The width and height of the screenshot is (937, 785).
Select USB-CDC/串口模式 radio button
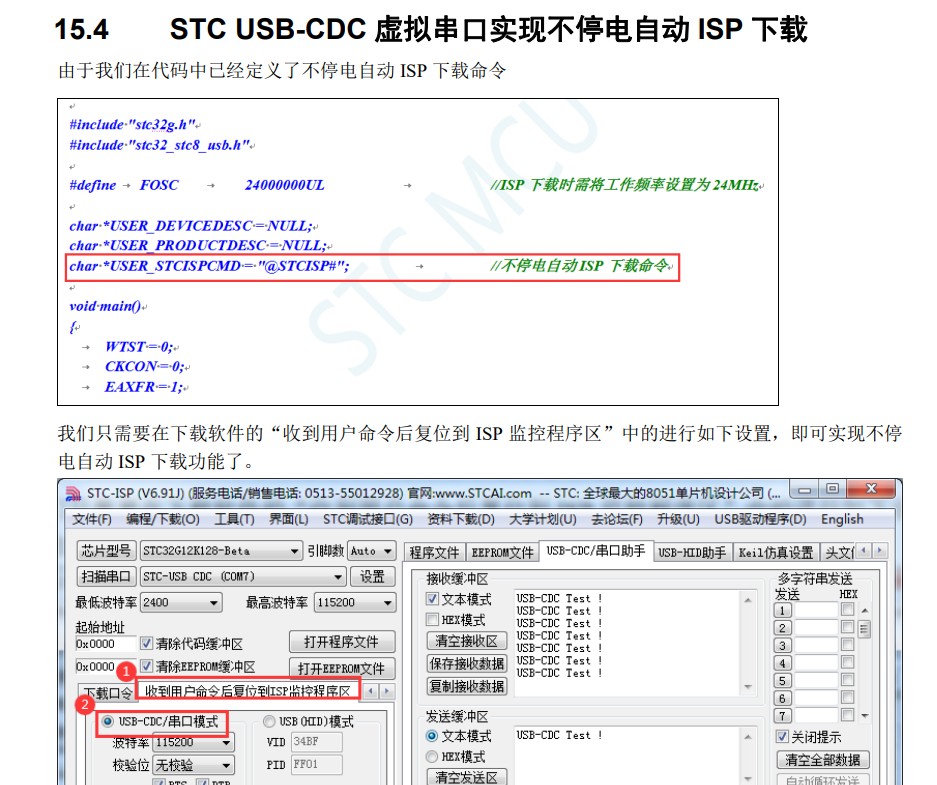coord(108,721)
